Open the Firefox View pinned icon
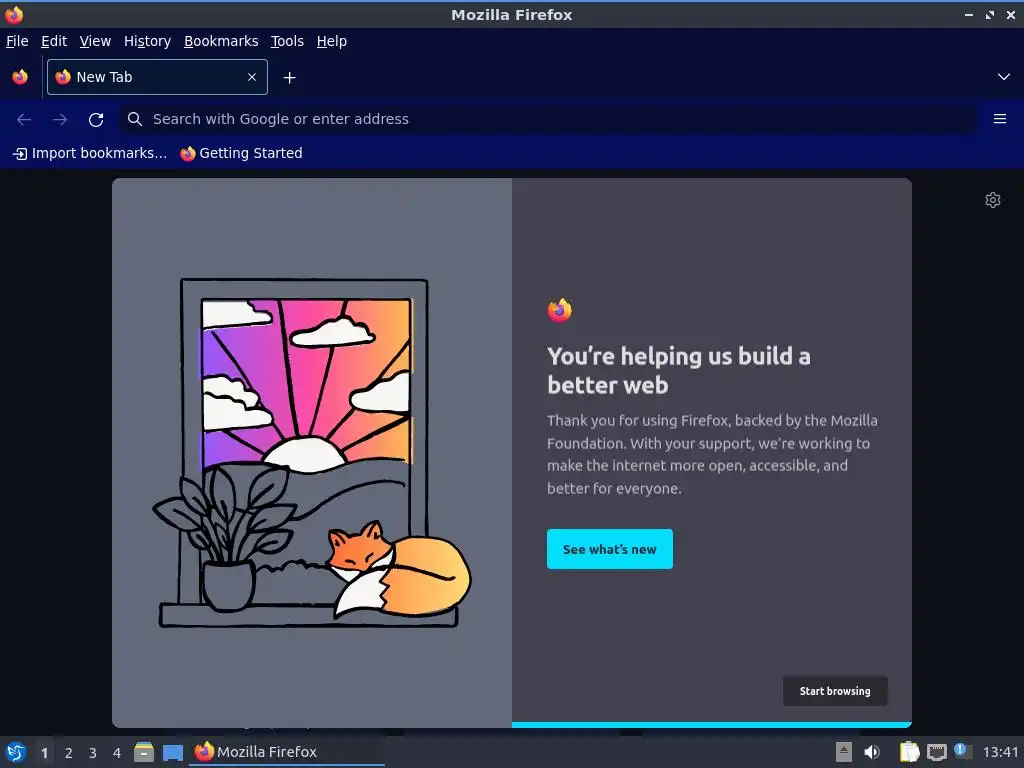This screenshot has height=768, width=1024. point(20,77)
